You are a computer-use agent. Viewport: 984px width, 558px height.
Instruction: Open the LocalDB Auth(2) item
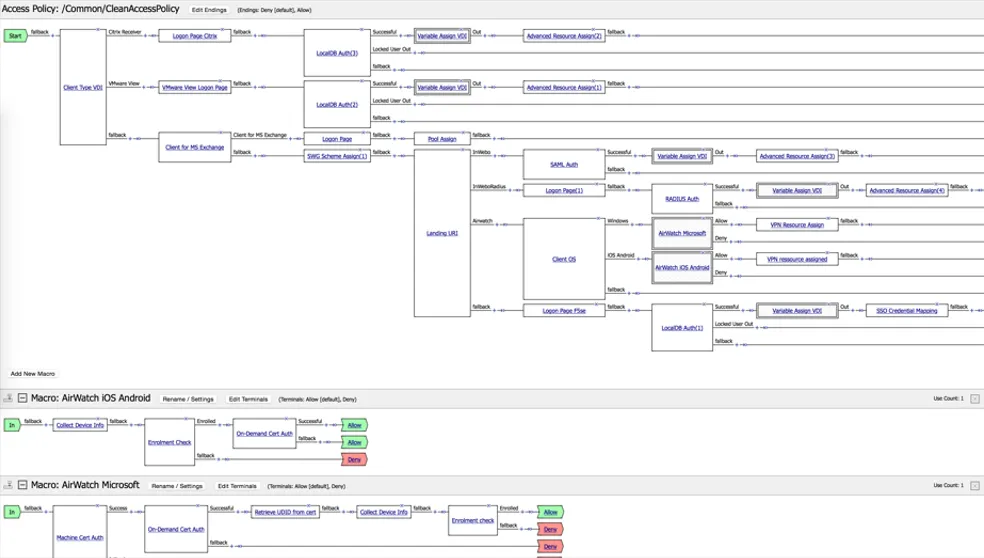point(337,105)
